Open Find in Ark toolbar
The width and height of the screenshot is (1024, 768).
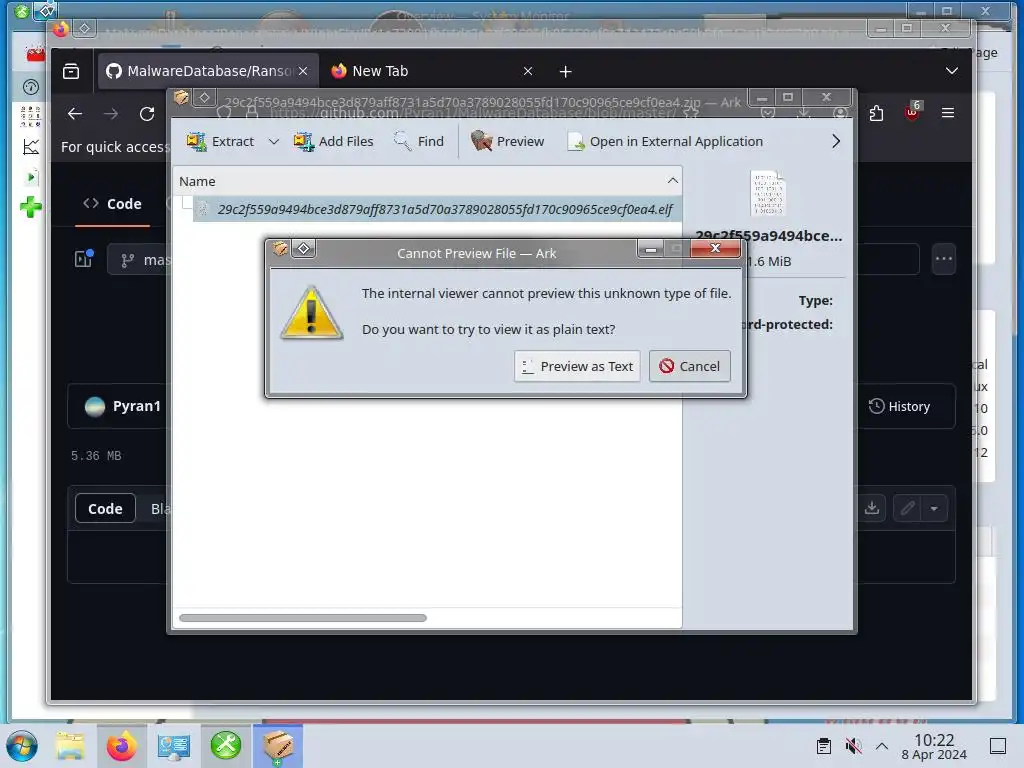419,141
